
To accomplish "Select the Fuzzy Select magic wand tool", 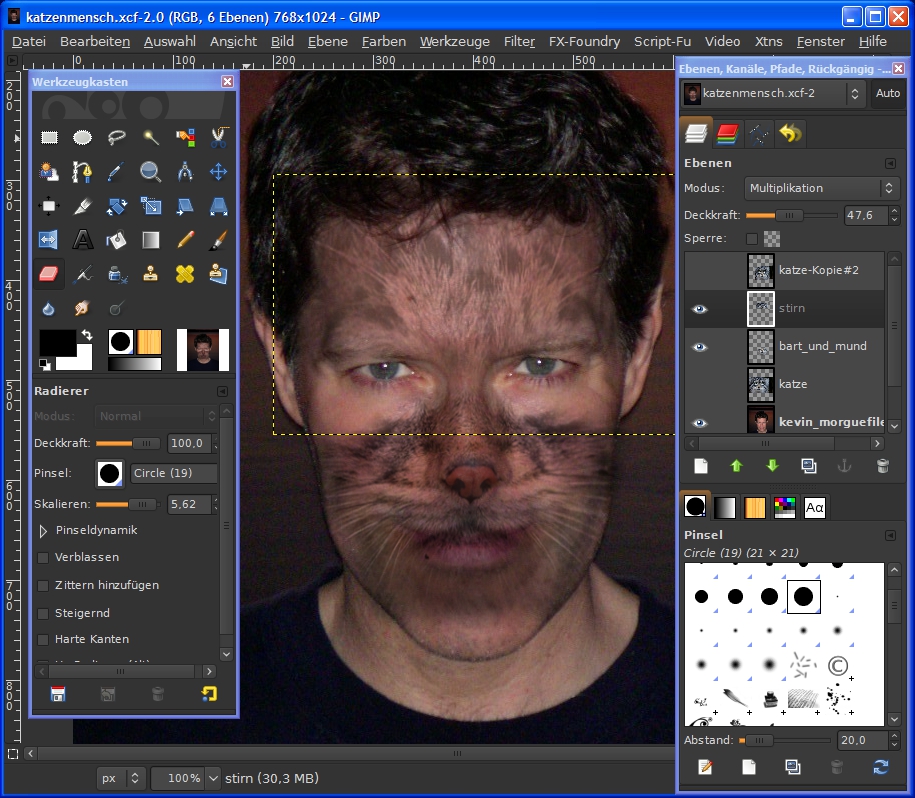I will pyautogui.click(x=151, y=138).
